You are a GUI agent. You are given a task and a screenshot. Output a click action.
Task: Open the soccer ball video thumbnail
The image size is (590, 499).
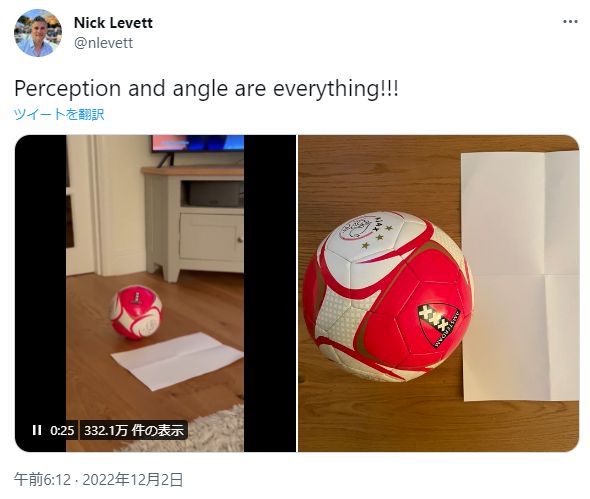pos(155,293)
